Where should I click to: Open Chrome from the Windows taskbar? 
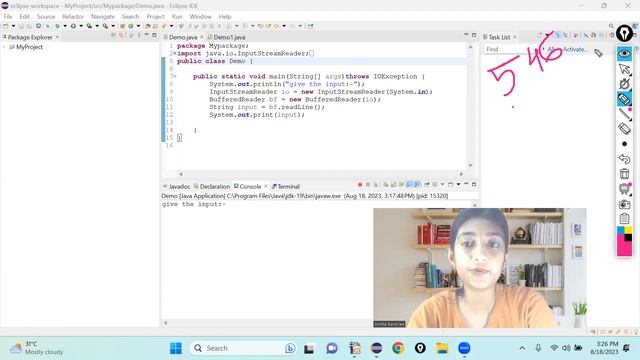tap(398, 348)
